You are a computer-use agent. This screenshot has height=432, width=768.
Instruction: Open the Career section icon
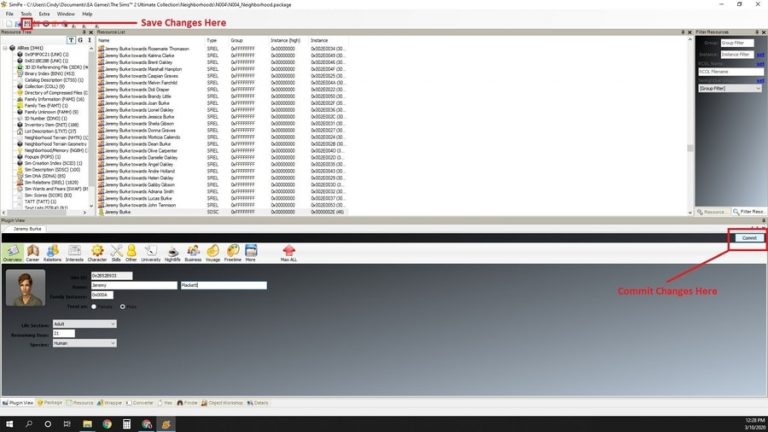31,251
